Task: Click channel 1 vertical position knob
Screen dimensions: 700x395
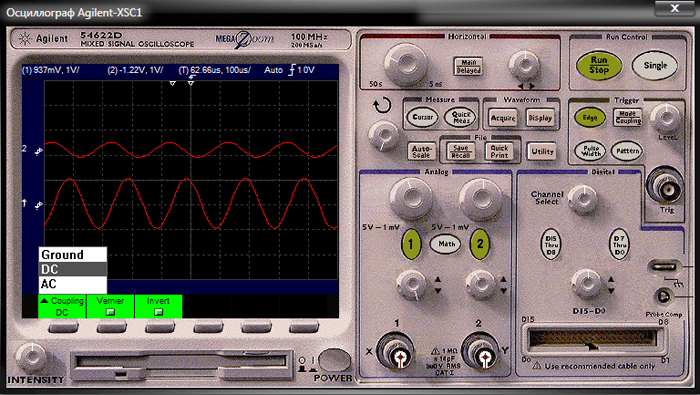Action: 412,284
